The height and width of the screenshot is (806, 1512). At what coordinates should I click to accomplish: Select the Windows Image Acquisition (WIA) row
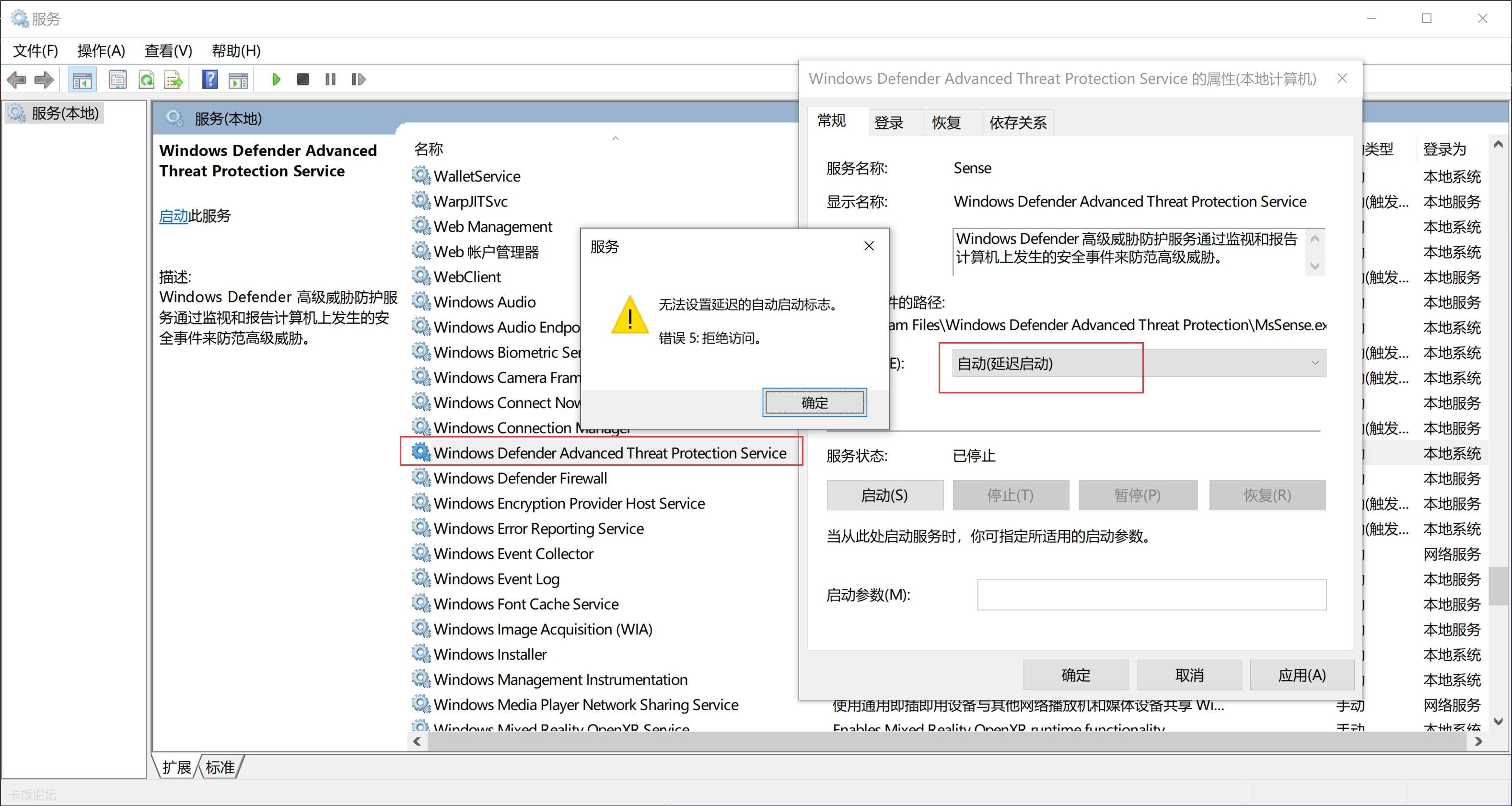click(x=543, y=629)
